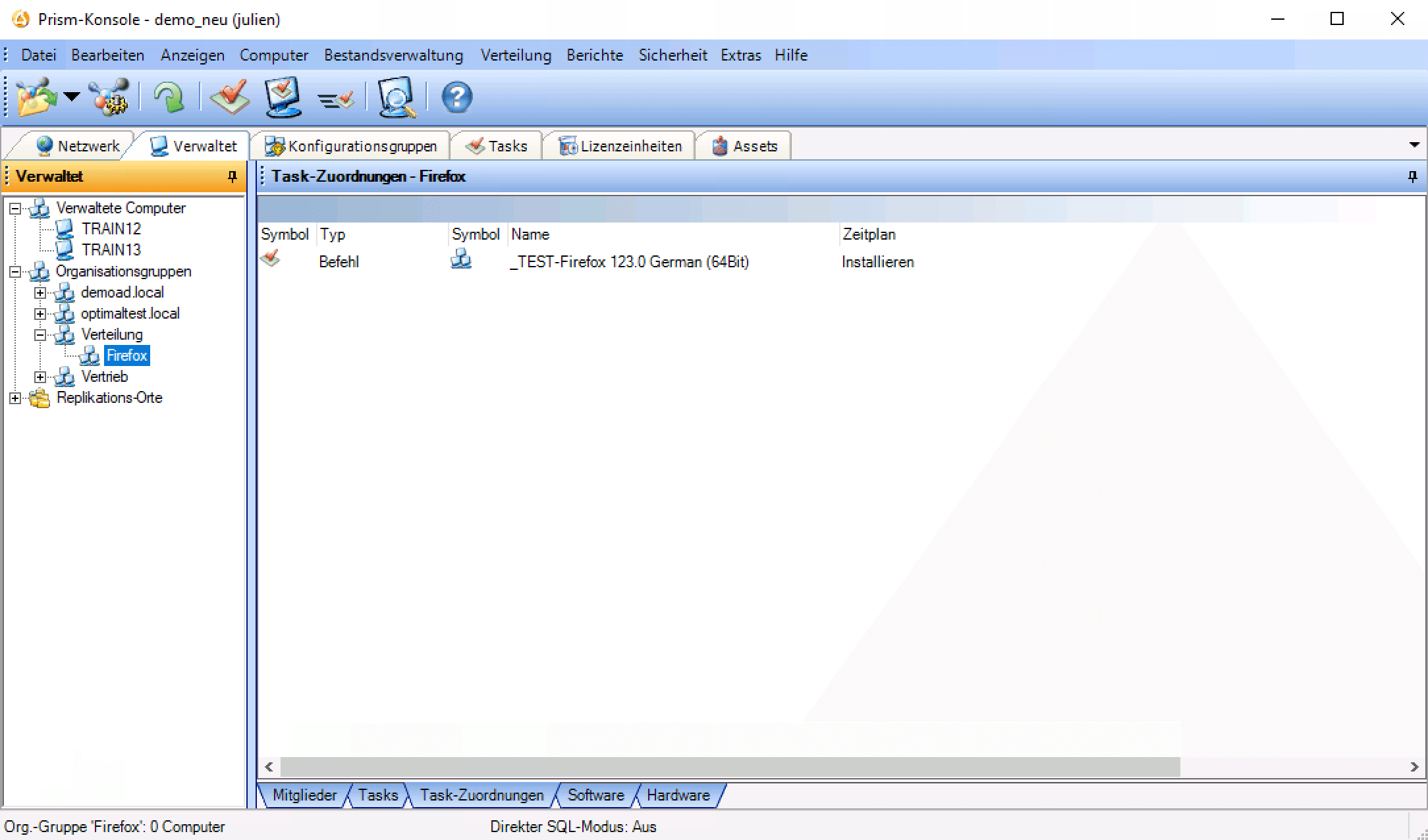The width and height of the screenshot is (1428, 840).
Task: Open the Bestandsverwaltung menu
Action: pyautogui.click(x=393, y=55)
